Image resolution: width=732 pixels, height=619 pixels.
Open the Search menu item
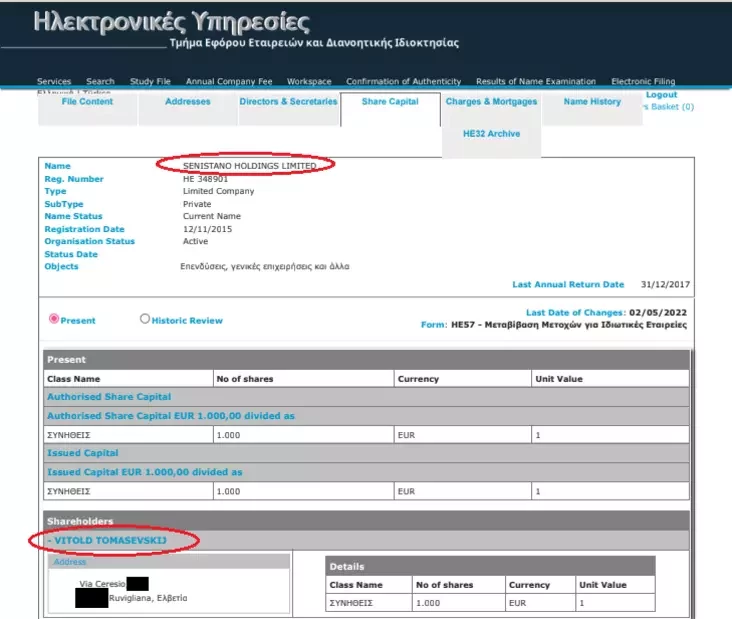pyautogui.click(x=100, y=81)
